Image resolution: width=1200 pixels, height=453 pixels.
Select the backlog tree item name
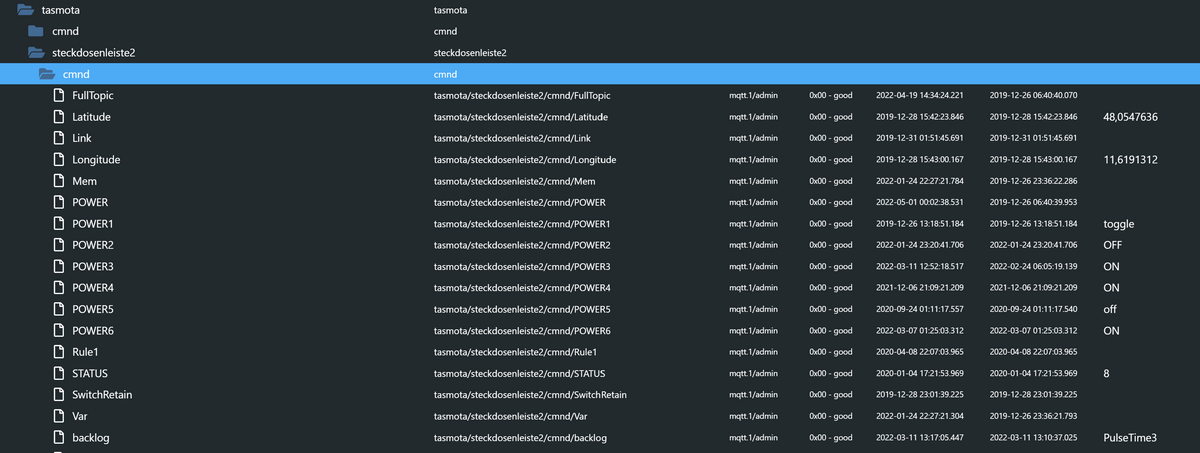[x=91, y=438]
